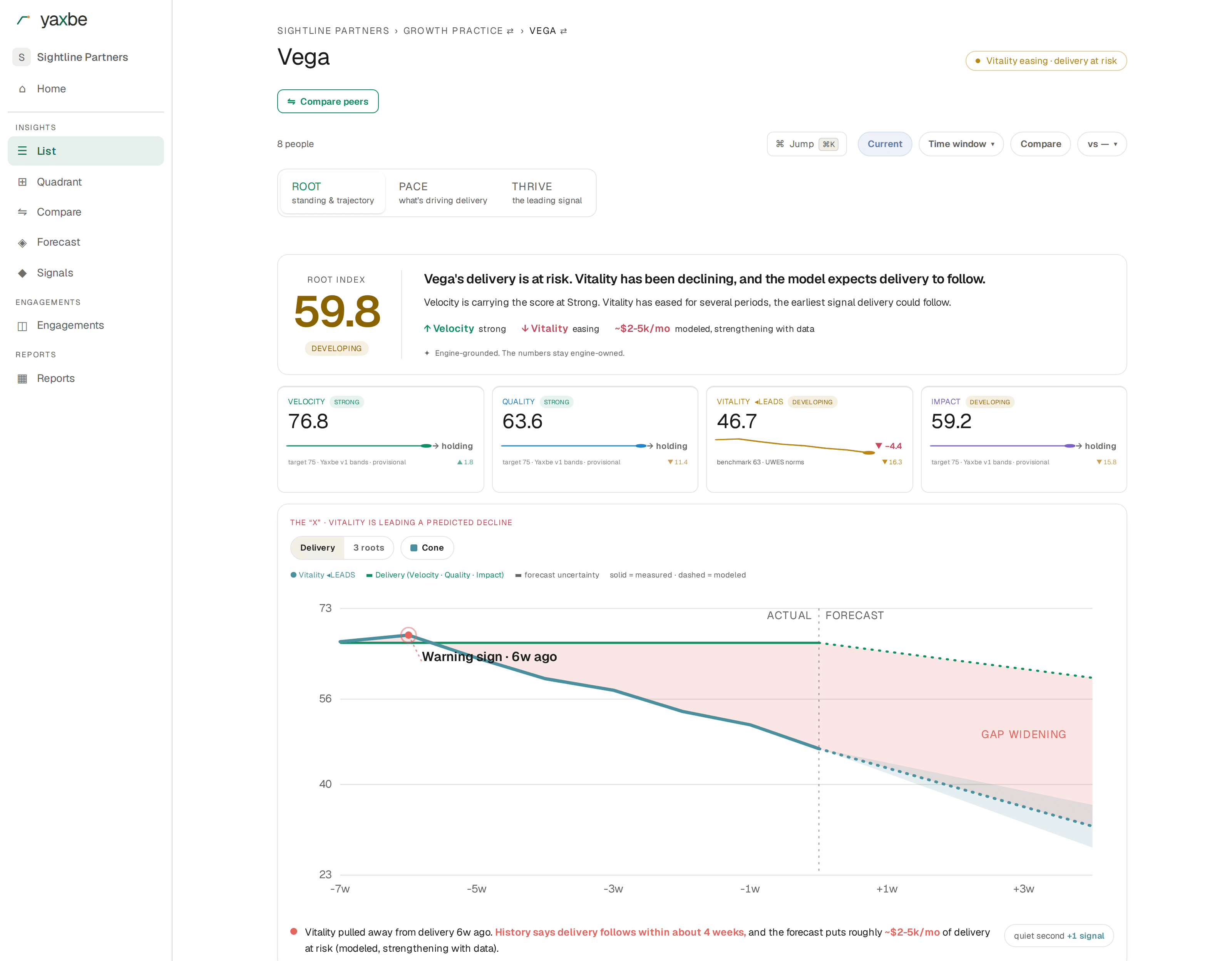
Task: Click the quiet second +1 signal button
Action: (1059, 936)
